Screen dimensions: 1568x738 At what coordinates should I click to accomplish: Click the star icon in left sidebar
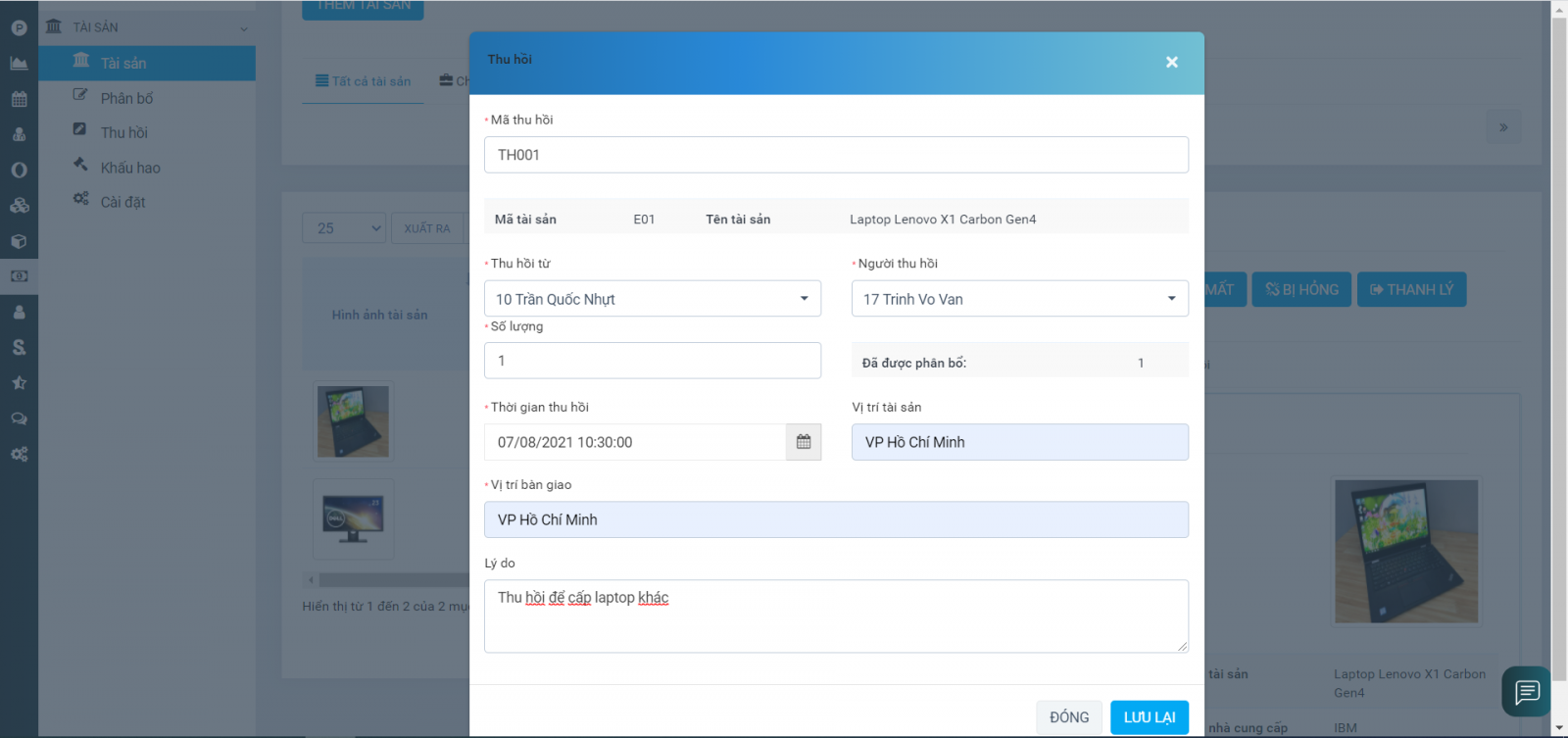click(19, 383)
